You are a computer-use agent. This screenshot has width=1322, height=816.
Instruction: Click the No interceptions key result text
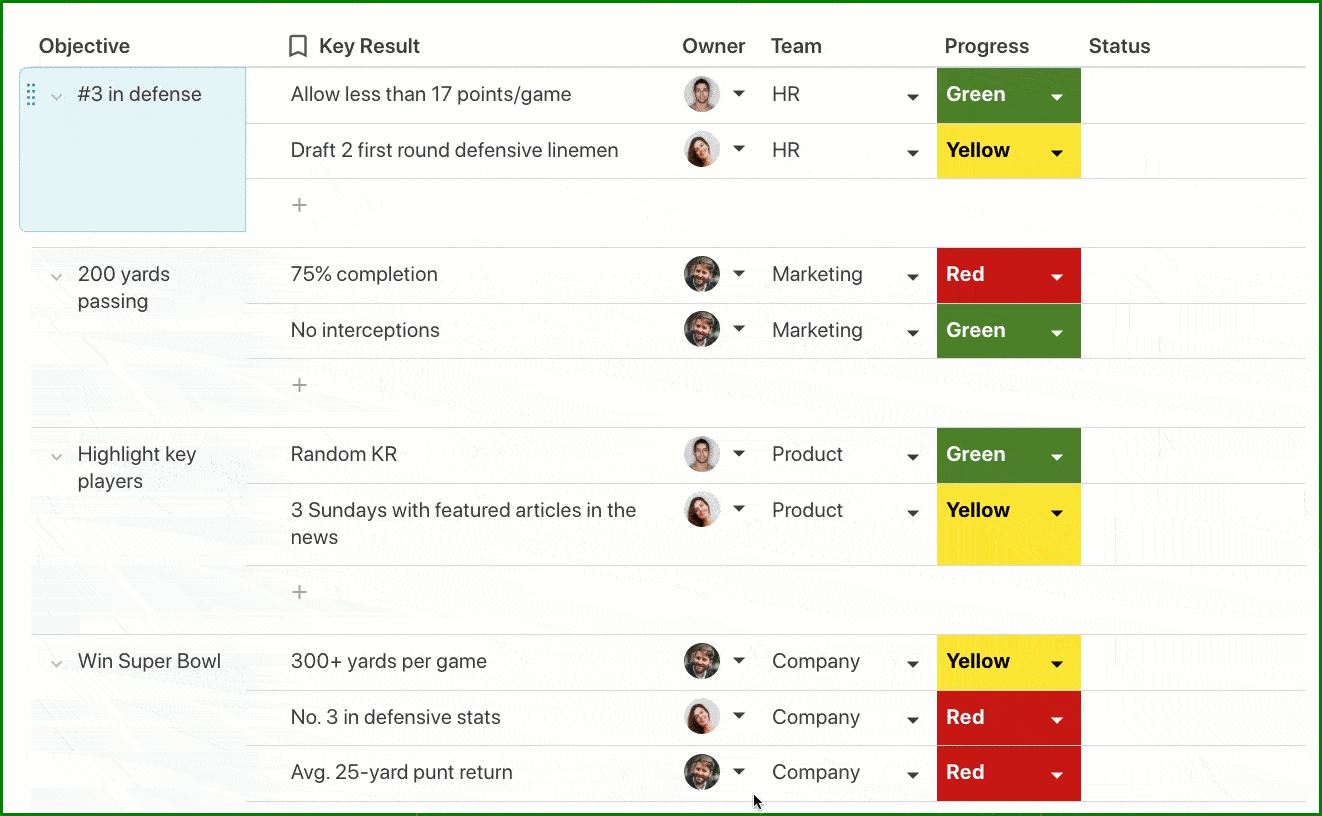pos(365,330)
